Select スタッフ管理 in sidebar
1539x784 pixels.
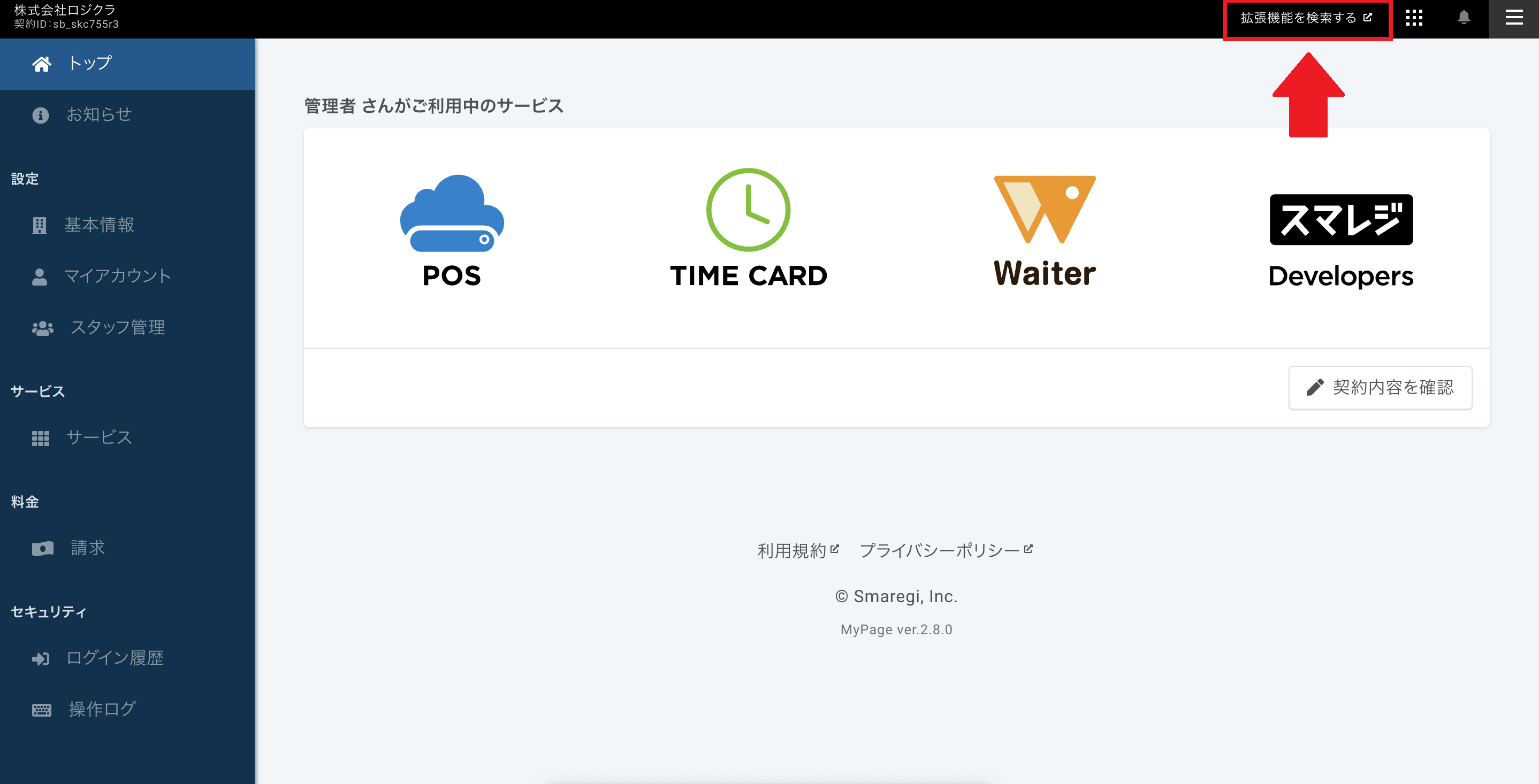pyautogui.click(x=117, y=327)
